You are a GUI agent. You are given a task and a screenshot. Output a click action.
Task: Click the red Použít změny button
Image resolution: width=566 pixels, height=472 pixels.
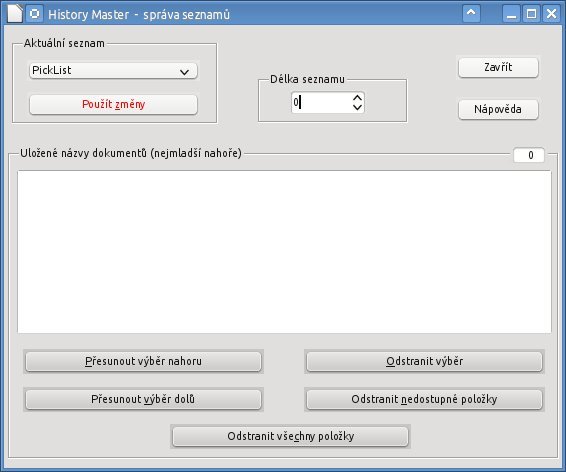tap(113, 105)
